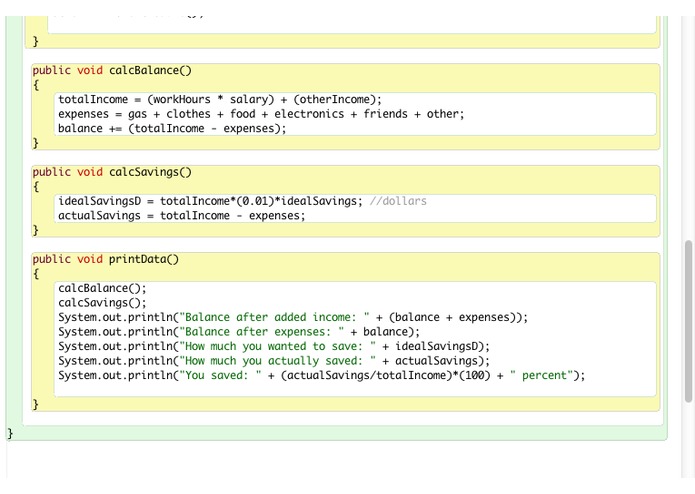Click the closing brace of the calcBalance method
Image resolution: width=695 pixels, height=494 pixels.
pos(35,143)
